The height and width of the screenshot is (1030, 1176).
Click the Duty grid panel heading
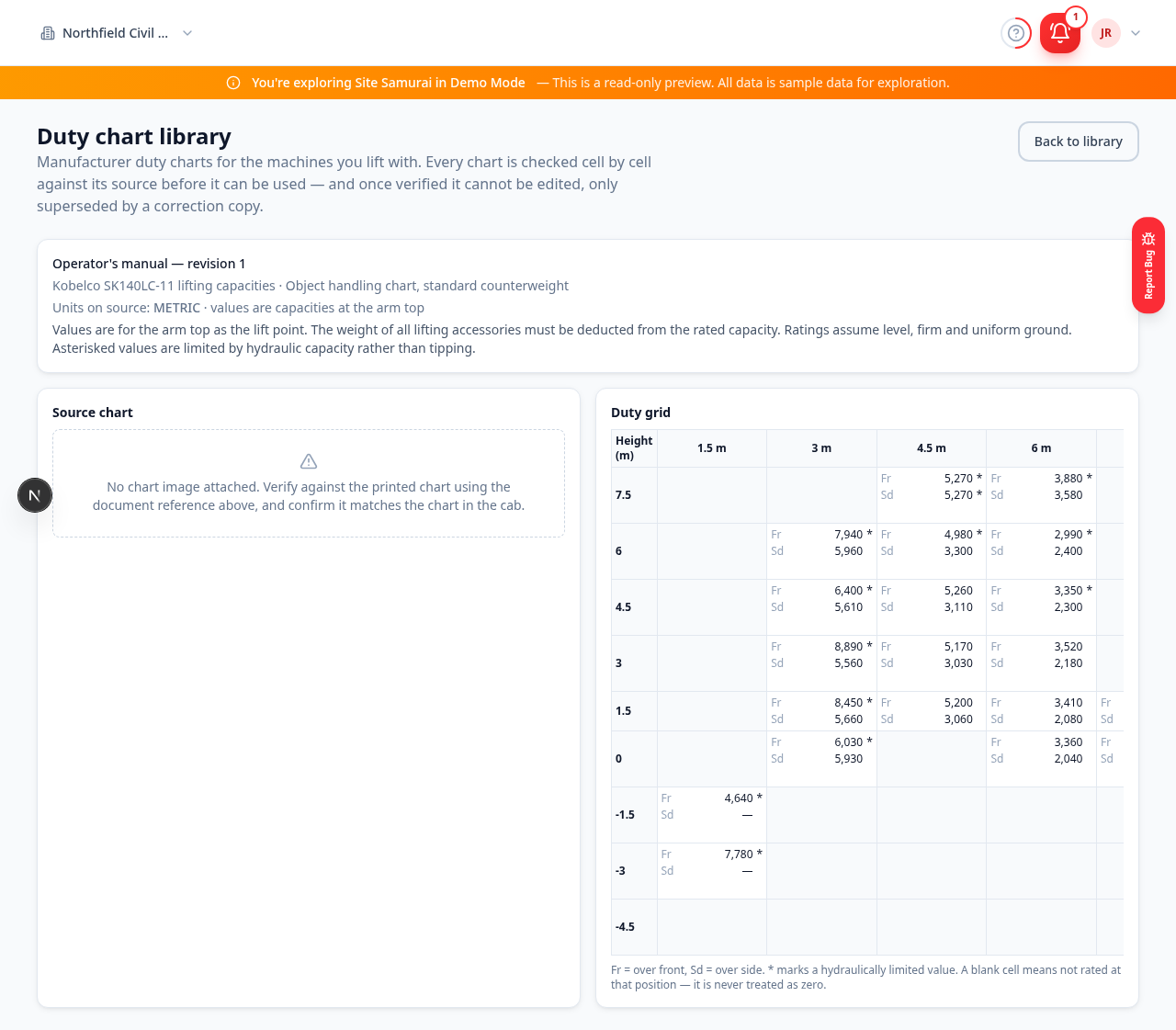640,413
